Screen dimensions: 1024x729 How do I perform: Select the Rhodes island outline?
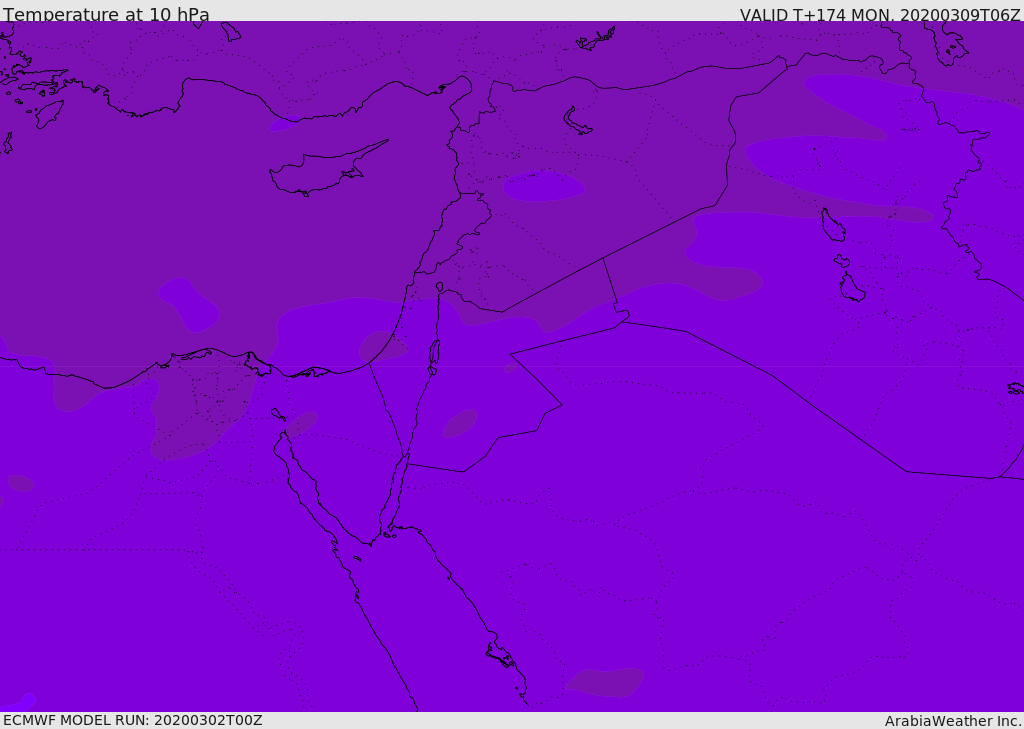(49, 114)
